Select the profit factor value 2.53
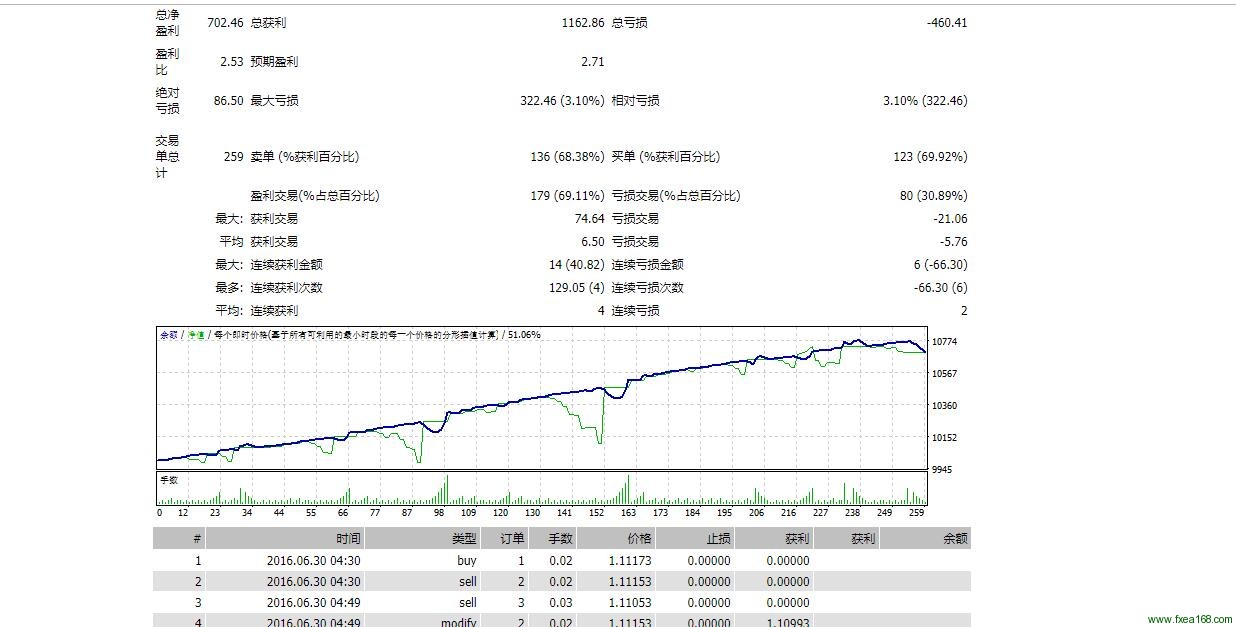 [x=232, y=61]
